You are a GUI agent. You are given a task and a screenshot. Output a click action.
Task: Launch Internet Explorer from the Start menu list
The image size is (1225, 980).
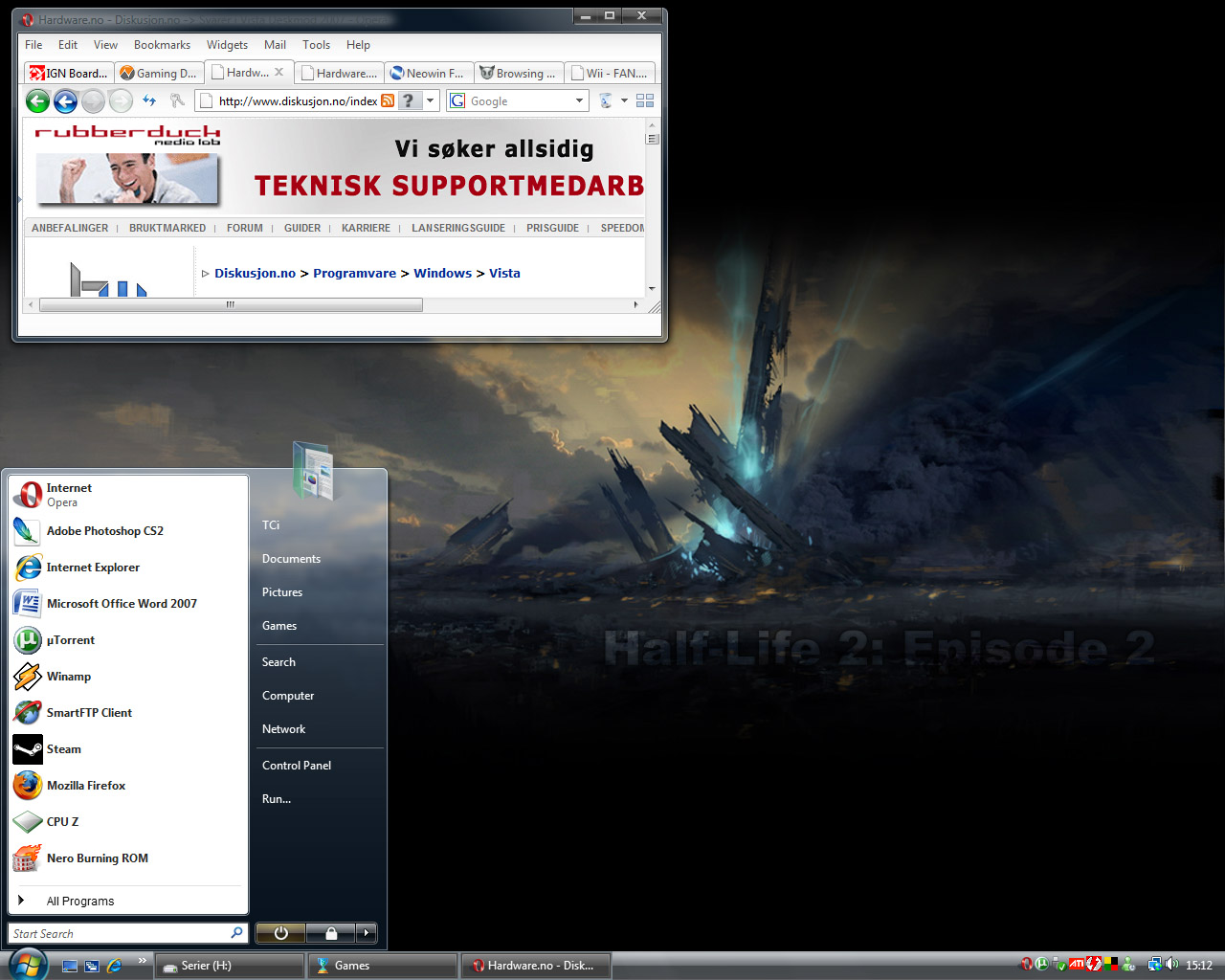[128, 568]
